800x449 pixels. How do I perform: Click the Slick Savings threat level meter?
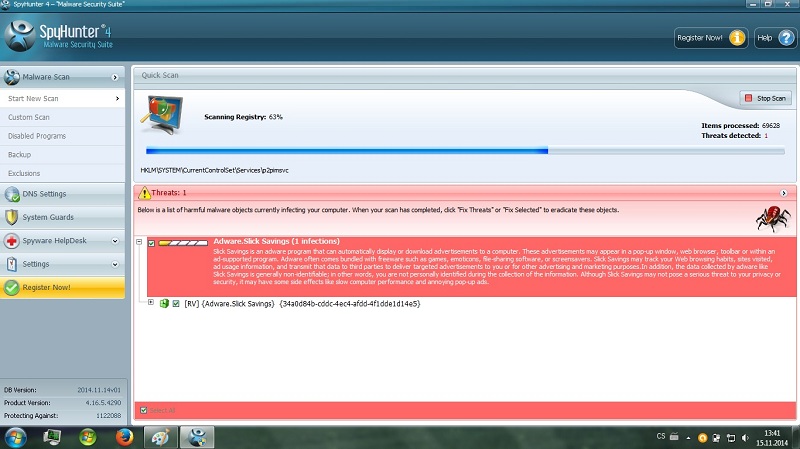pos(183,243)
